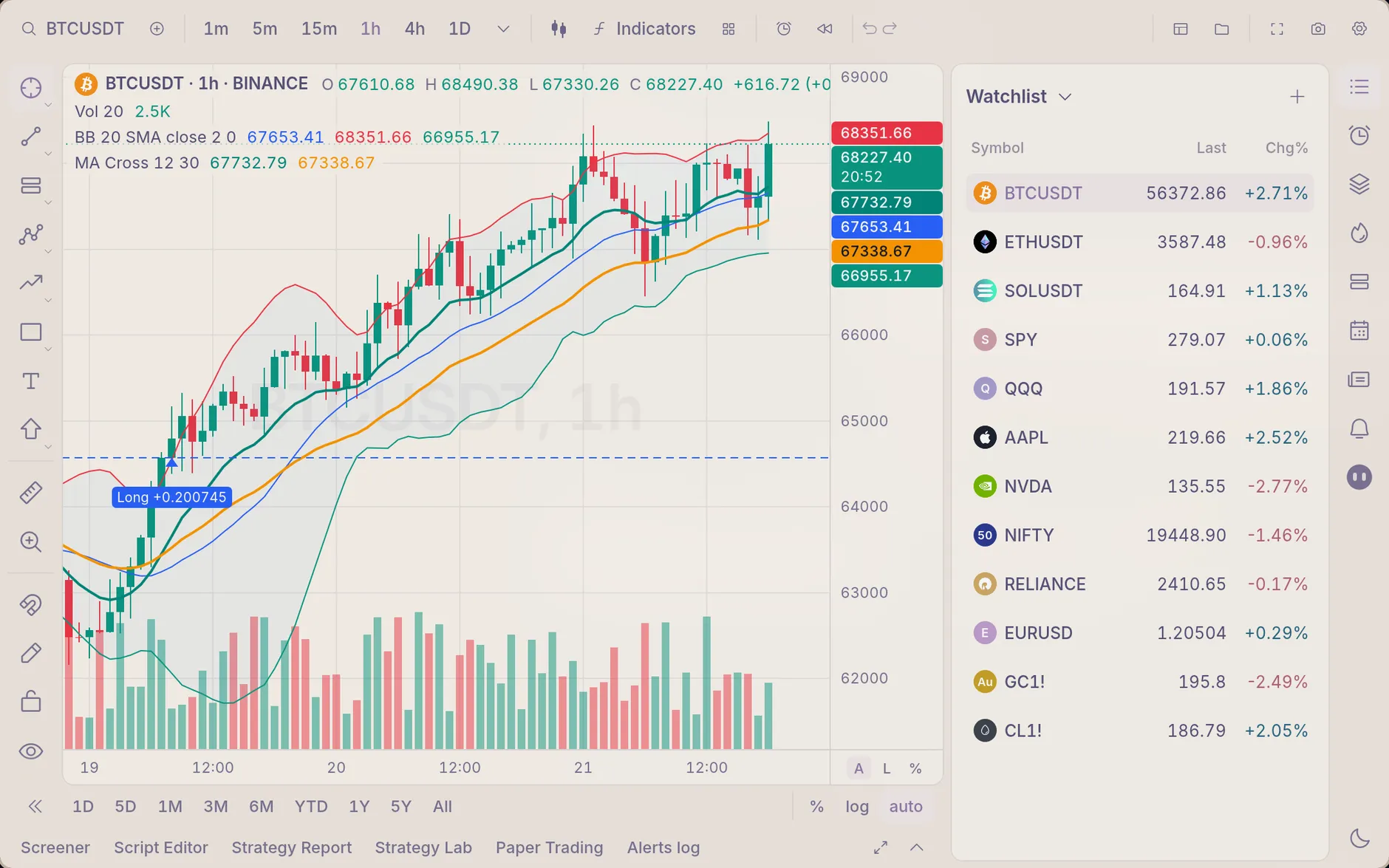Open the Indicators dialog

click(x=644, y=29)
